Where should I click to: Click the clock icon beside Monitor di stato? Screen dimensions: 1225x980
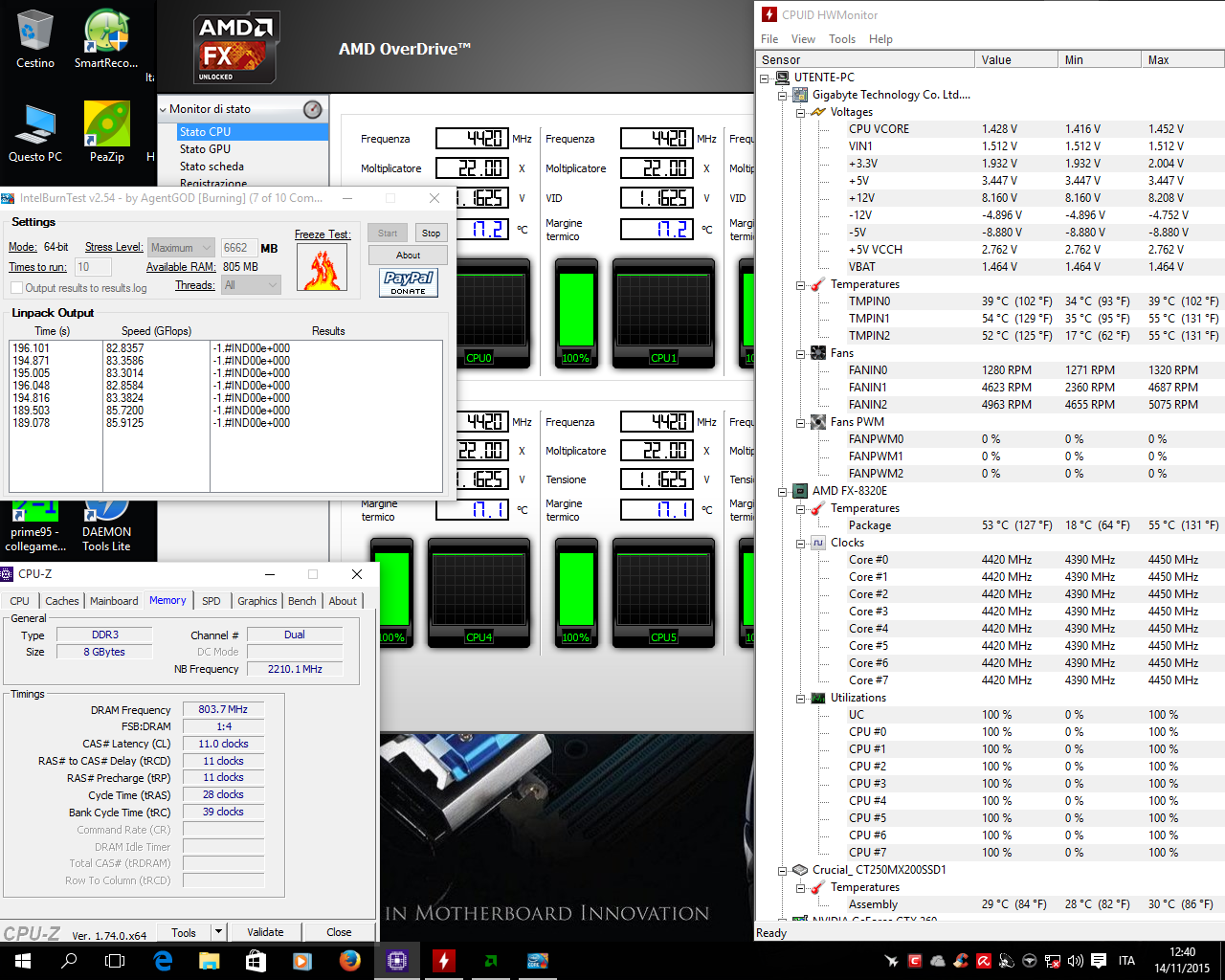[313, 109]
